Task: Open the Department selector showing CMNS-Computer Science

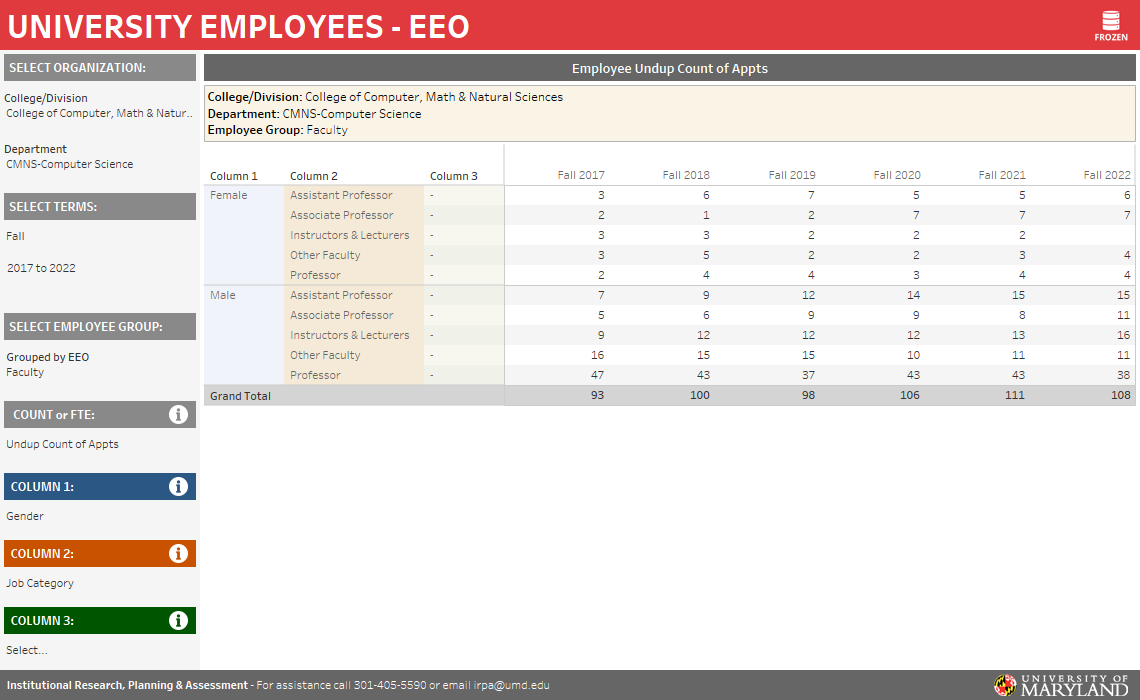Action: (x=70, y=164)
